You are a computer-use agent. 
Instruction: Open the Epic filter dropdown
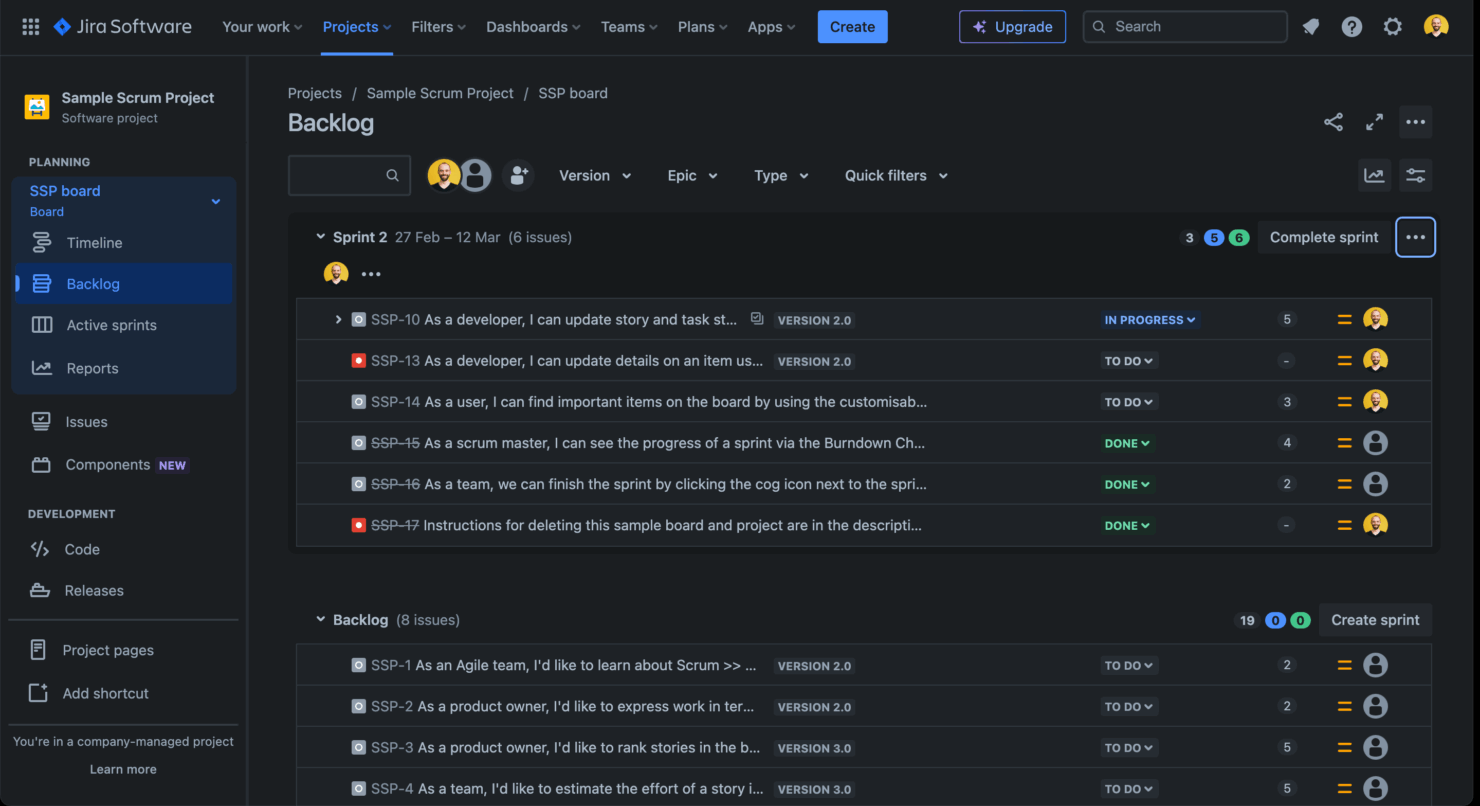(x=693, y=175)
